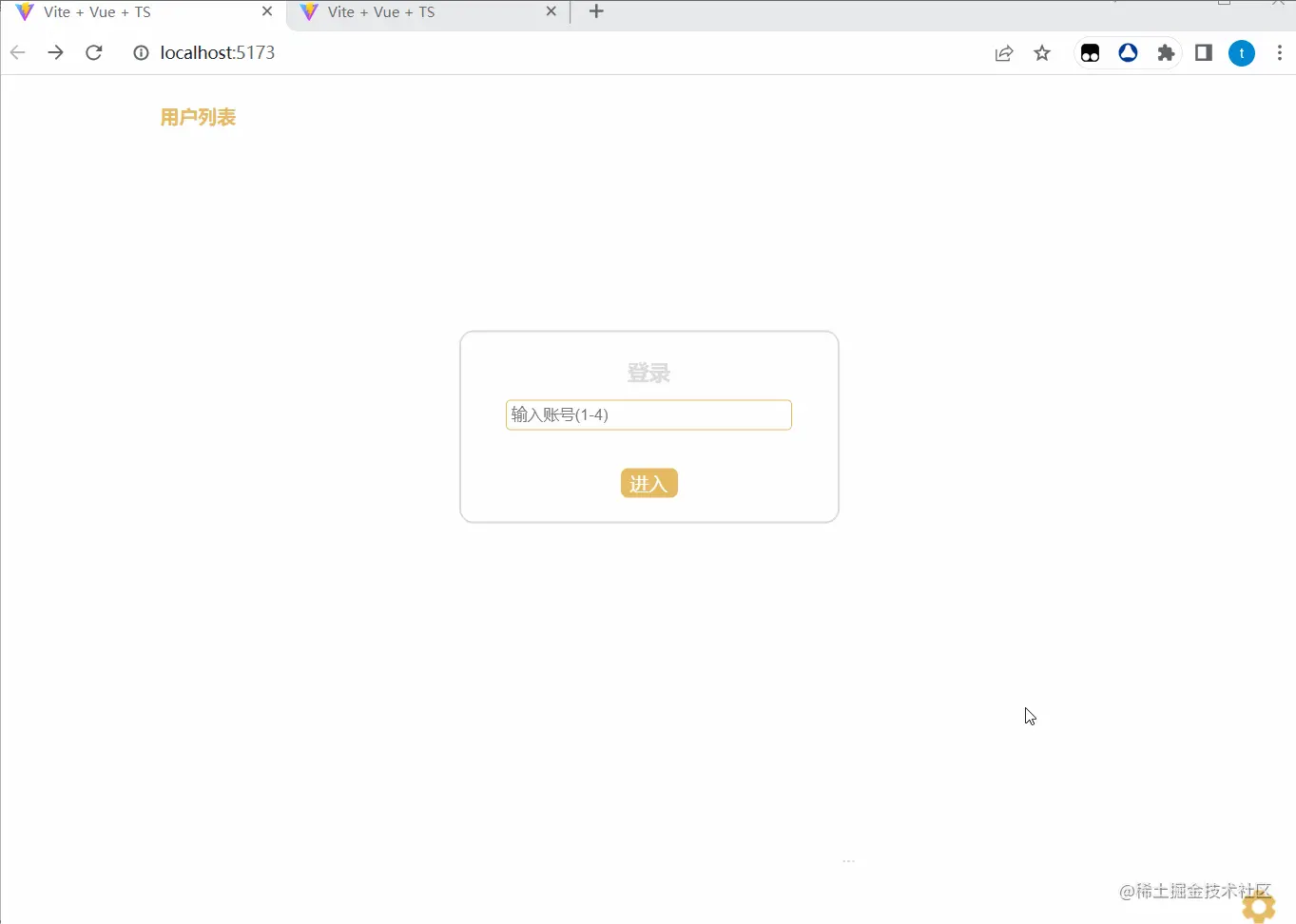Click the orange gear icon at bottom right
The image size is (1296, 924).
tap(1259, 905)
